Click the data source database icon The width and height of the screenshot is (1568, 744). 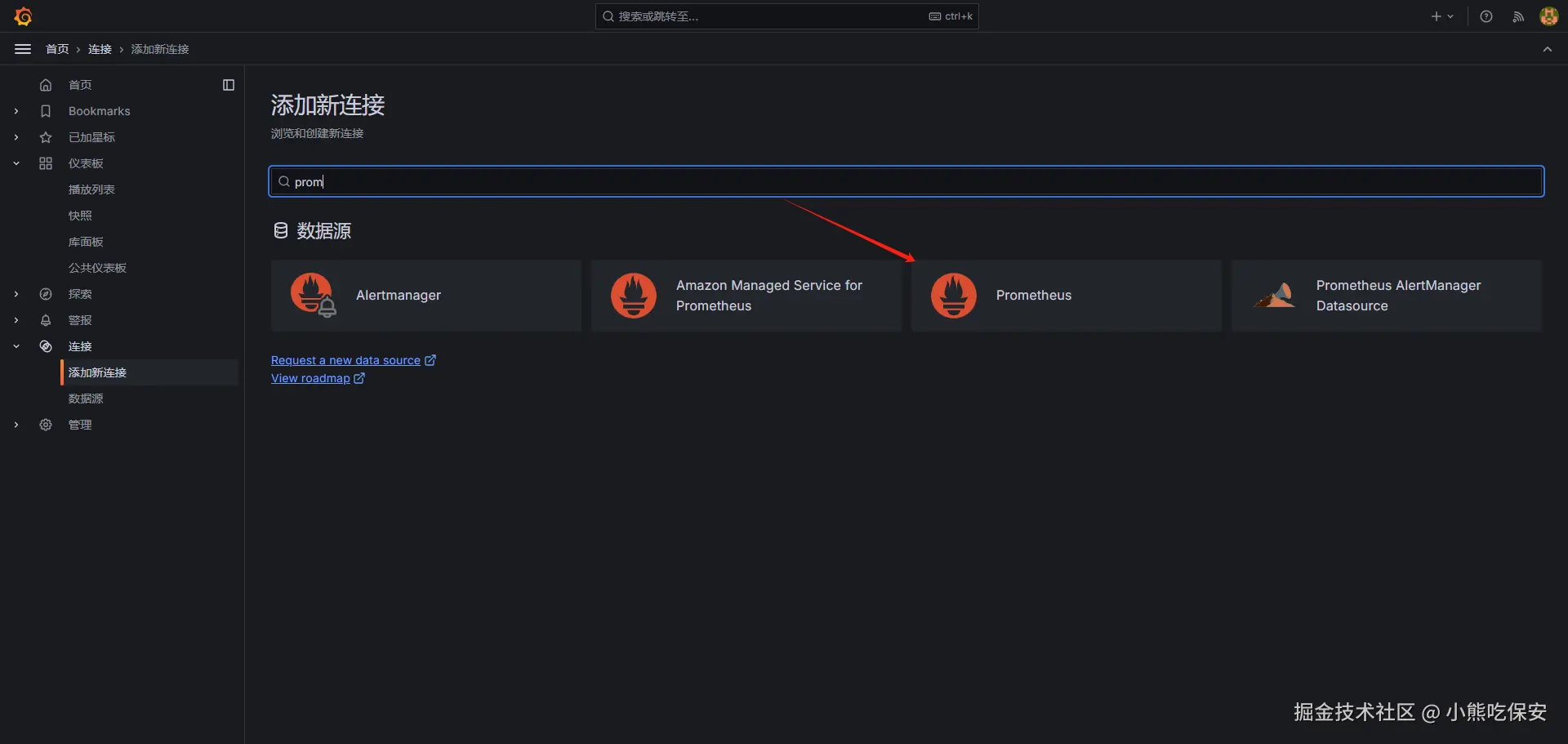point(281,231)
